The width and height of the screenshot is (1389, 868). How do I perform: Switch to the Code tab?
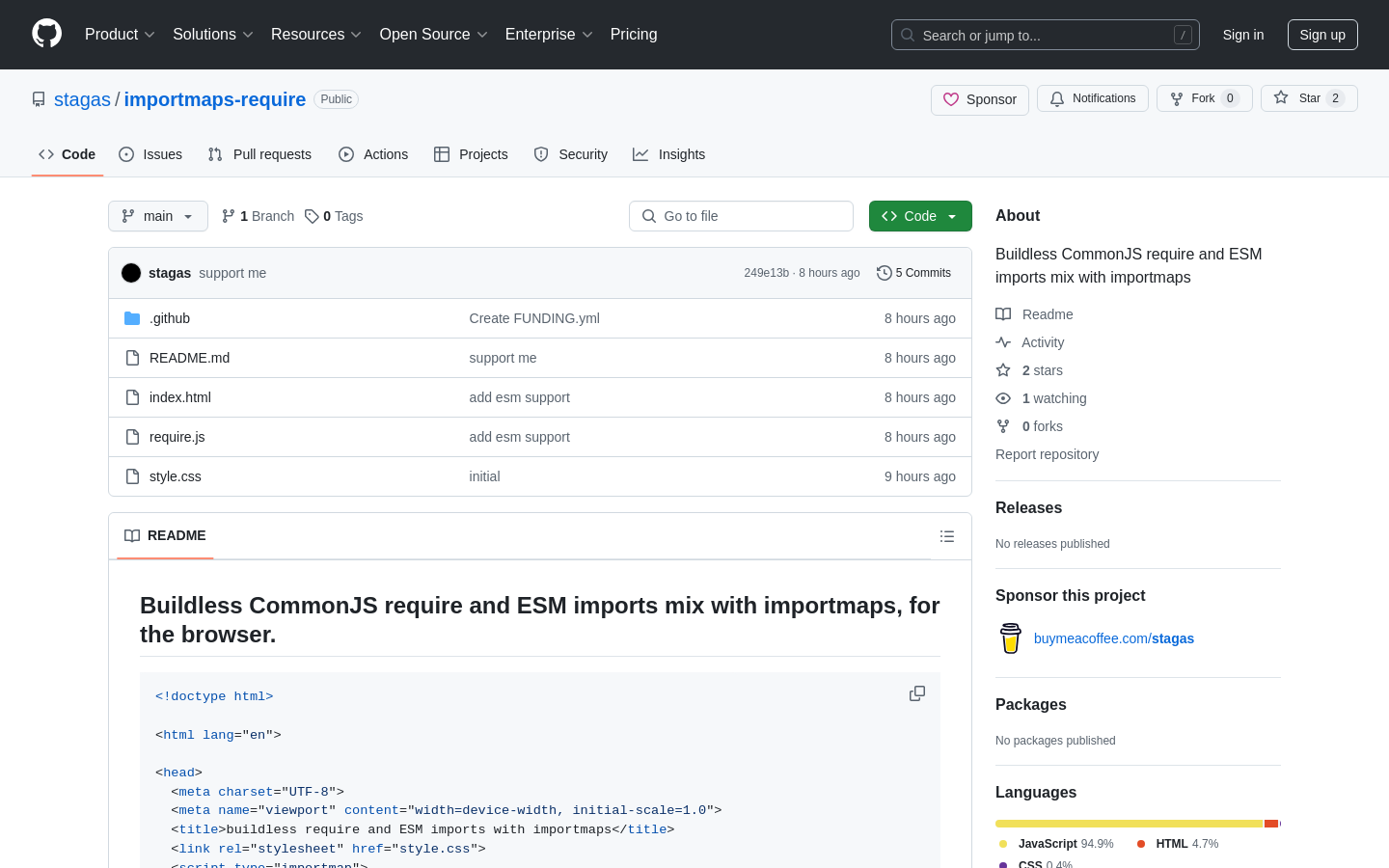[68, 154]
